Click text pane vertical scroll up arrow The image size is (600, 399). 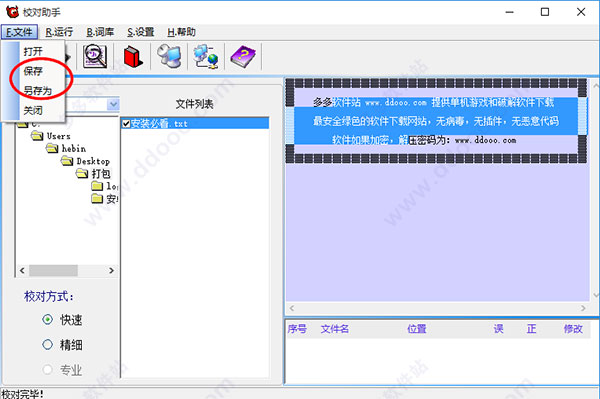click(x=595, y=86)
